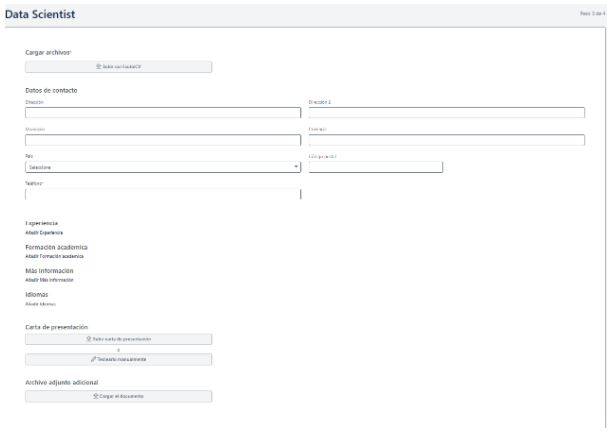
Task: Select the Teléfono input field
Action: click(x=162, y=194)
